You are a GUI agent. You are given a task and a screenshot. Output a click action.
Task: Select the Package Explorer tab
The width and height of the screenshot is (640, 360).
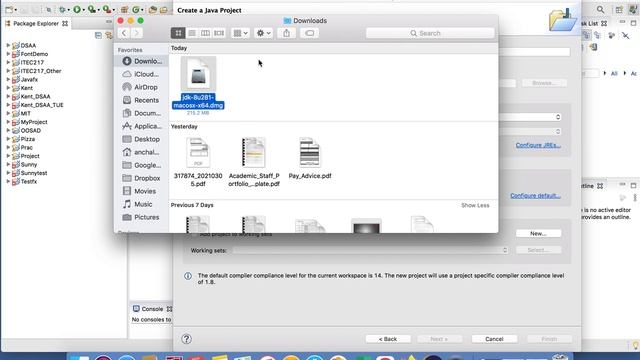pos(36,24)
